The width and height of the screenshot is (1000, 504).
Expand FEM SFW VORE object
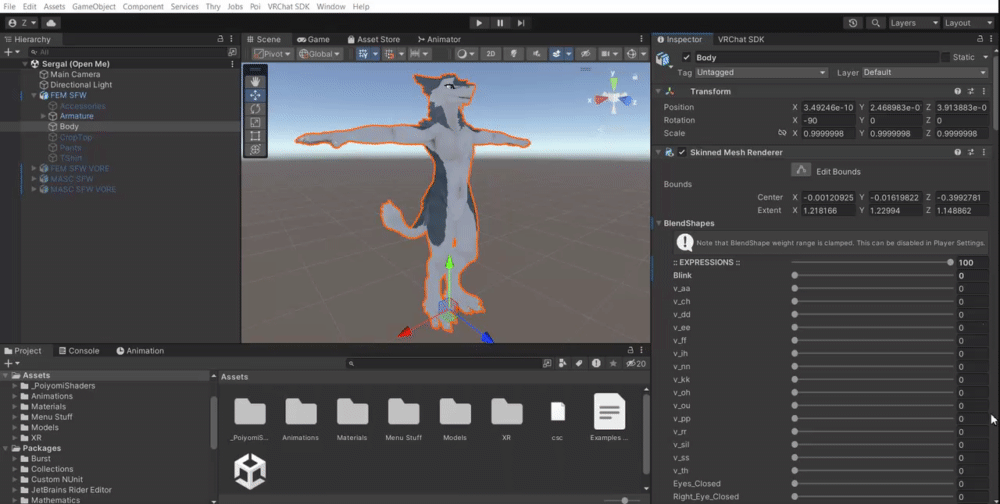(34, 168)
